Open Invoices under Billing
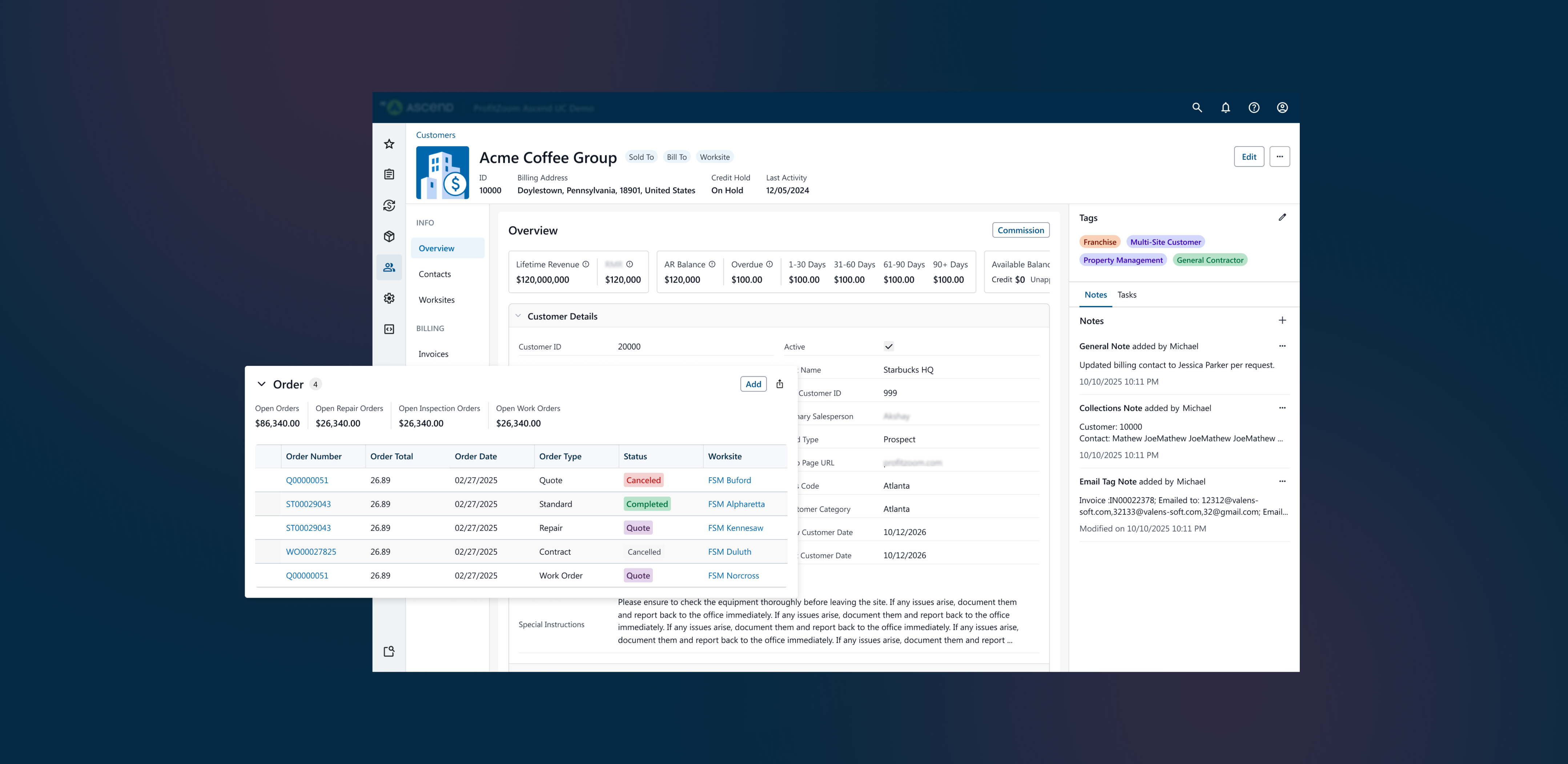The height and width of the screenshot is (764, 1568). point(433,354)
